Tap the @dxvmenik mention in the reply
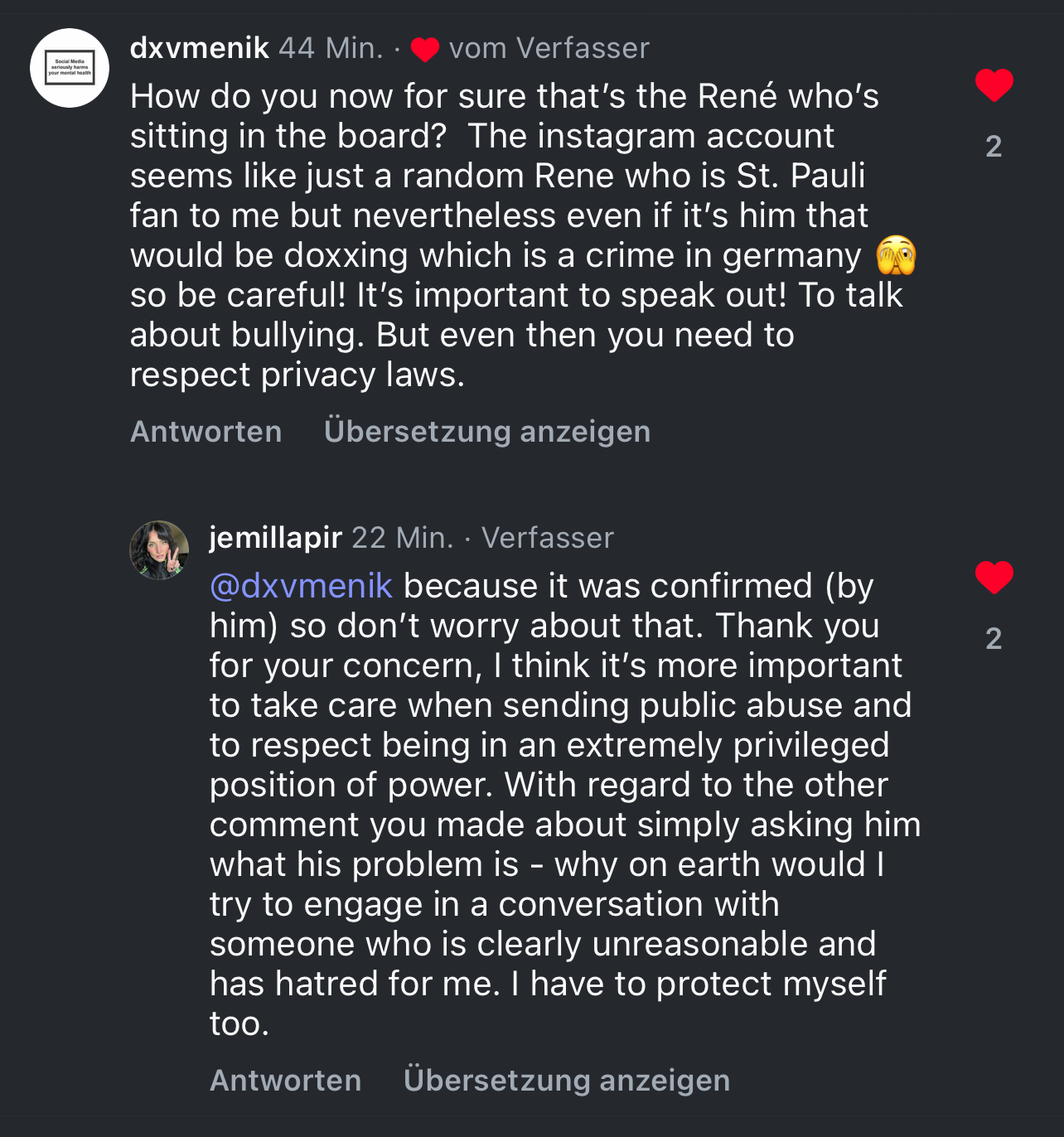Viewport: 1064px width, 1137px height. [x=301, y=586]
